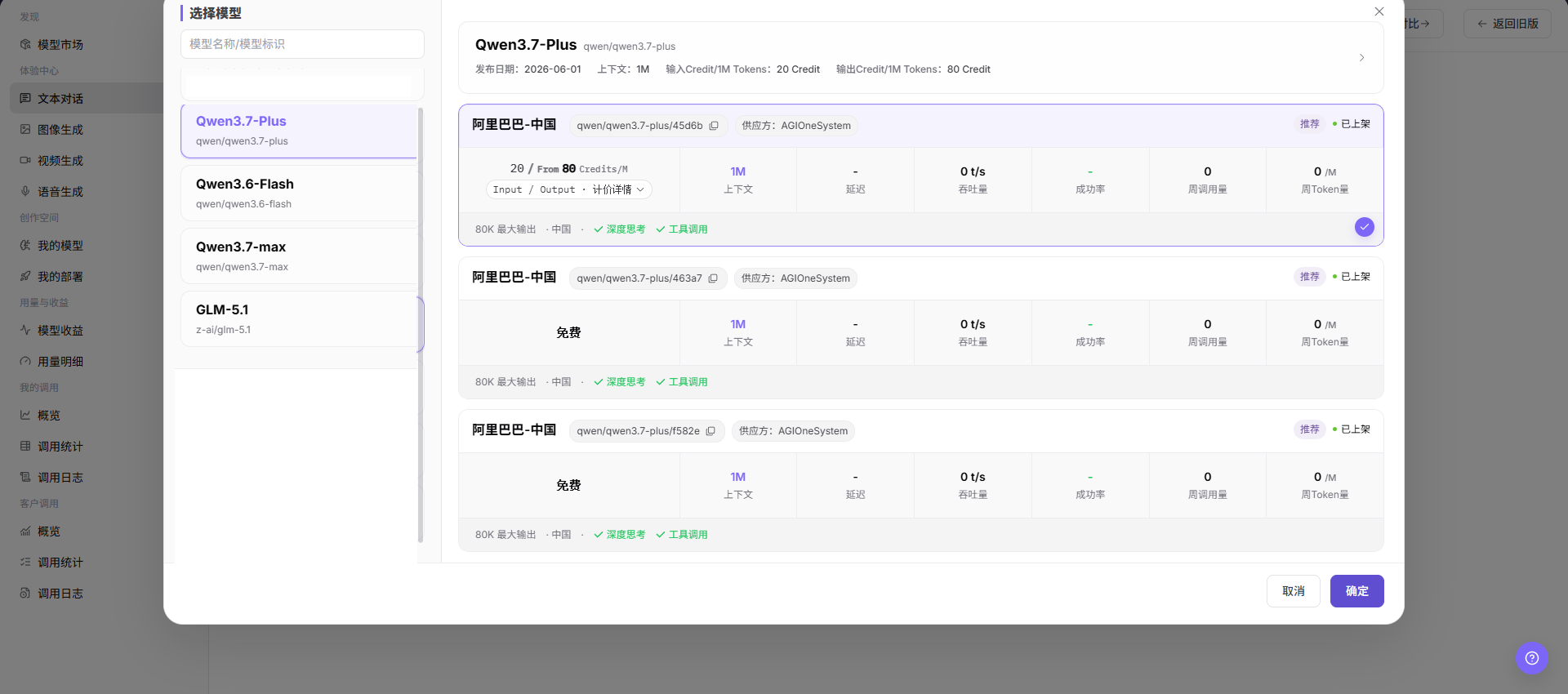Click 深度思考 tag in 463a7 card

[620, 382]
